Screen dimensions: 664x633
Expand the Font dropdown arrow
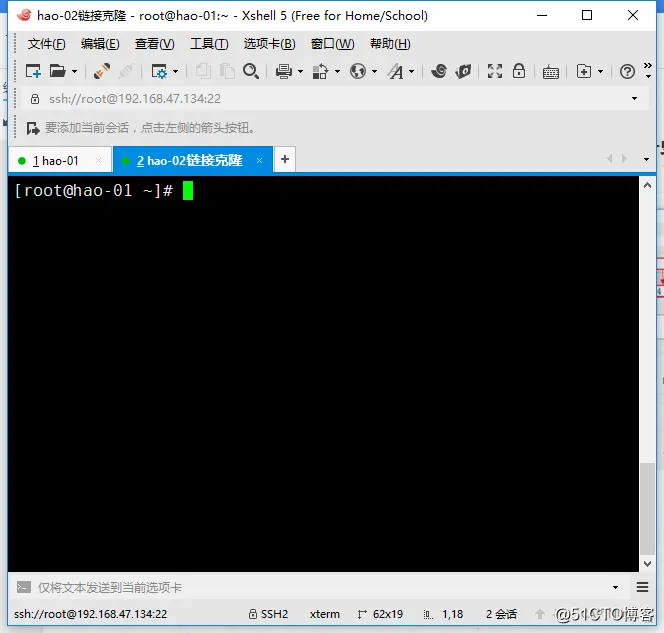coord(411,72)
